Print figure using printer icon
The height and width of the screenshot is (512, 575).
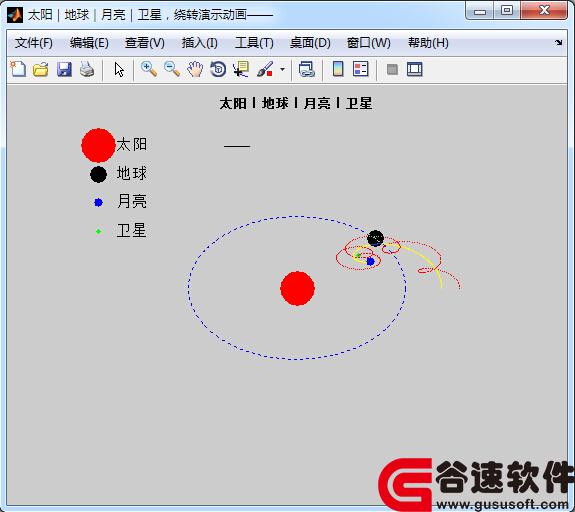pos(87,69)
